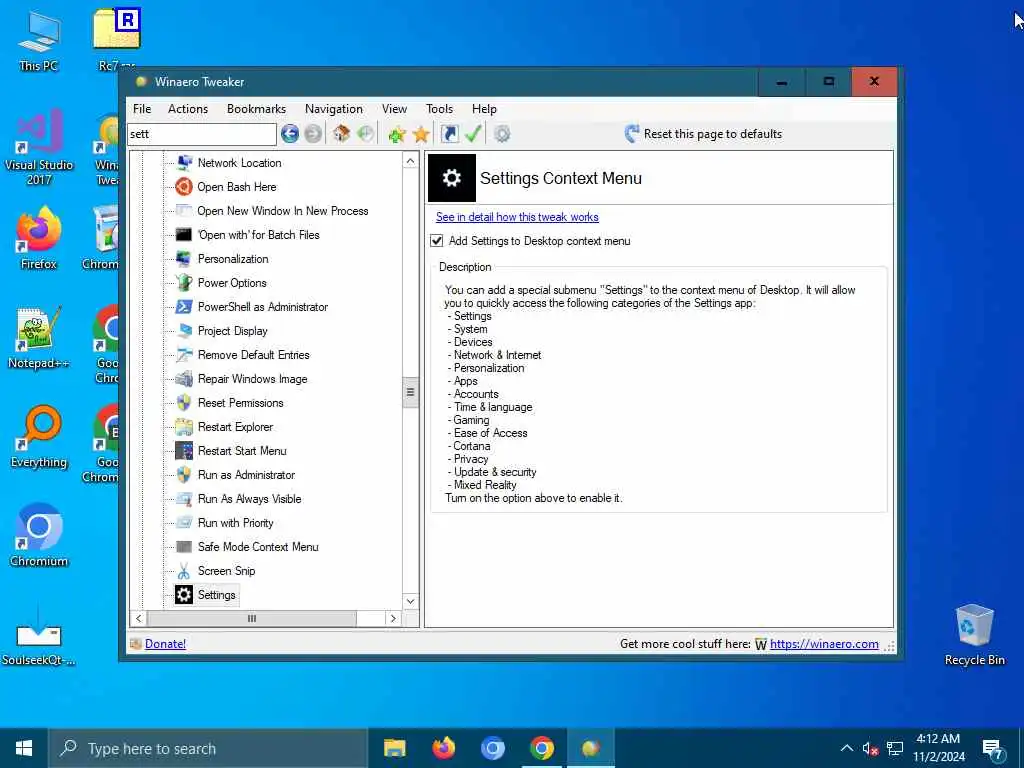Click the taskbar clock showing 4:12 AM
The height and width of the screenshot is (768, 1024).
938,748
